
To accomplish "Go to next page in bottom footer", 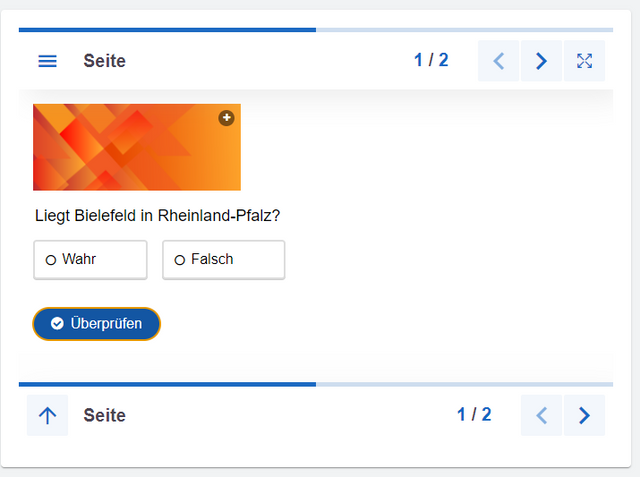I will 584,415.
